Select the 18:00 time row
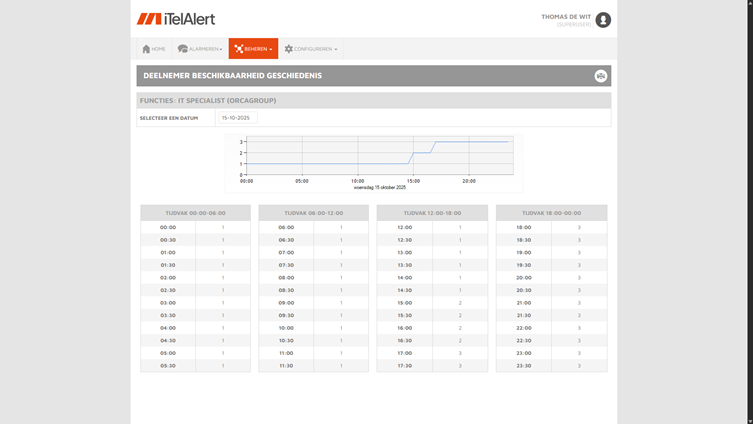Screen dimensions: 753x424 pos(551,227)
